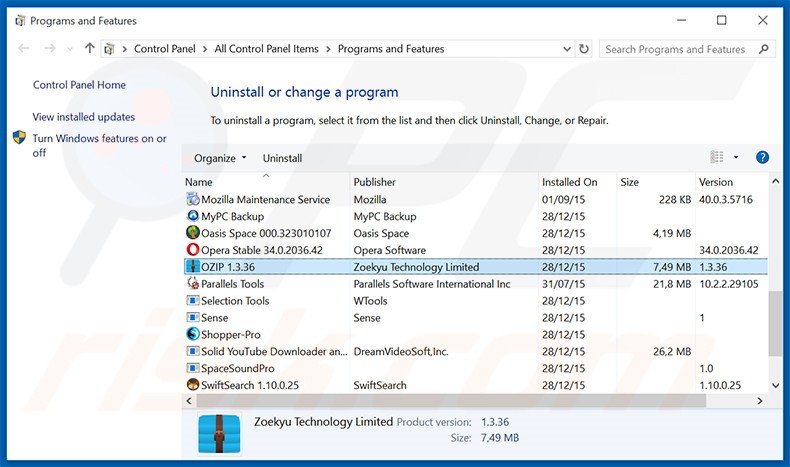
Task: Select the Shopper-Pro entry name
Action: point(231,335)
